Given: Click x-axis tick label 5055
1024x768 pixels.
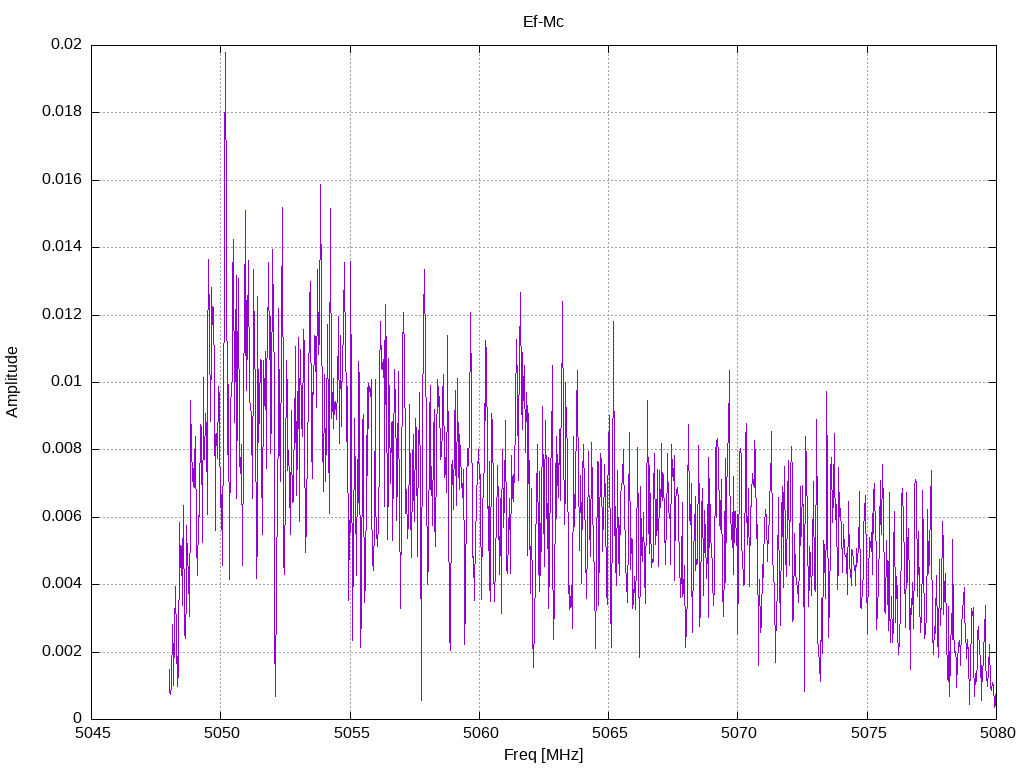Looking at the screenshot, I should click(x=351, y=733).
